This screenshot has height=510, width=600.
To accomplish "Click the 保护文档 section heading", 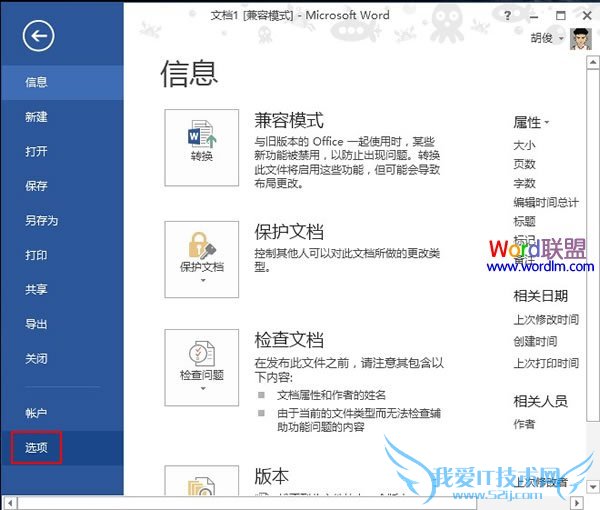I will tap(289, 232).
